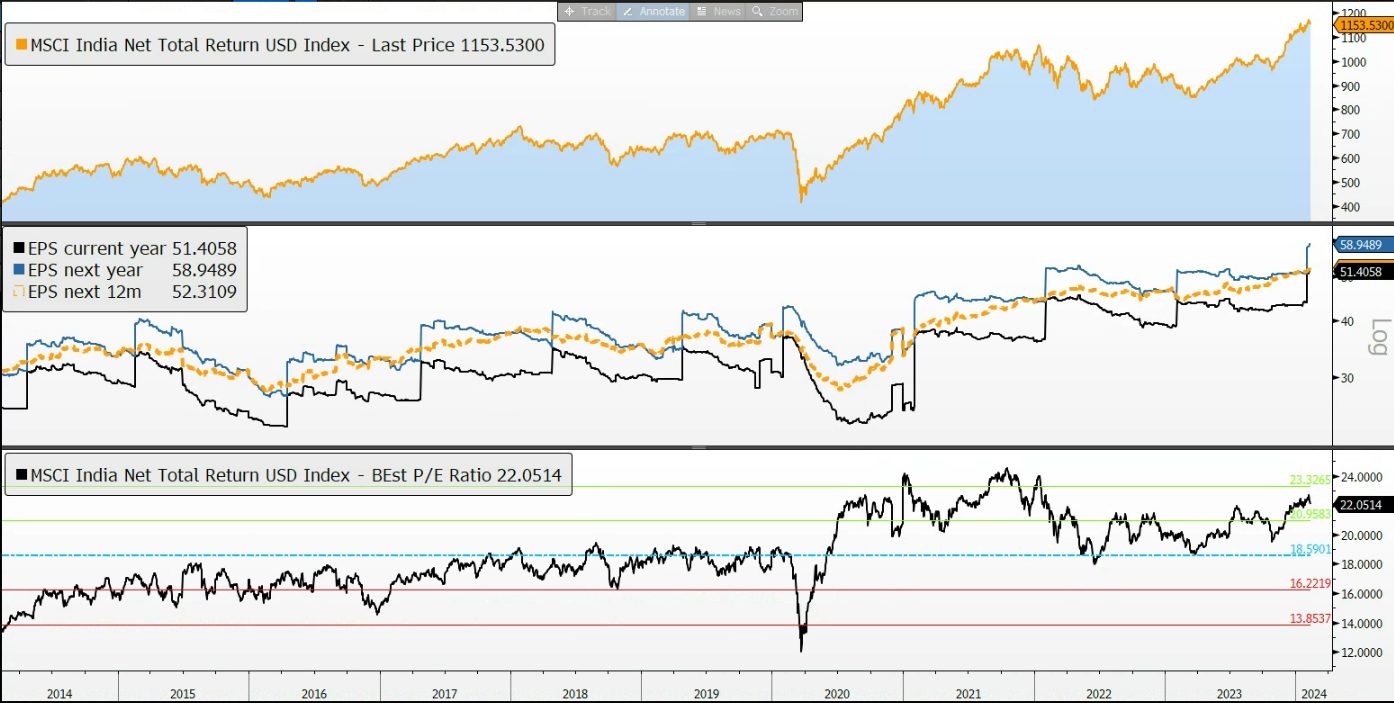Click the 18.5901 blue mean level label
The image size is (1394, 703).
coord(1311,549)
